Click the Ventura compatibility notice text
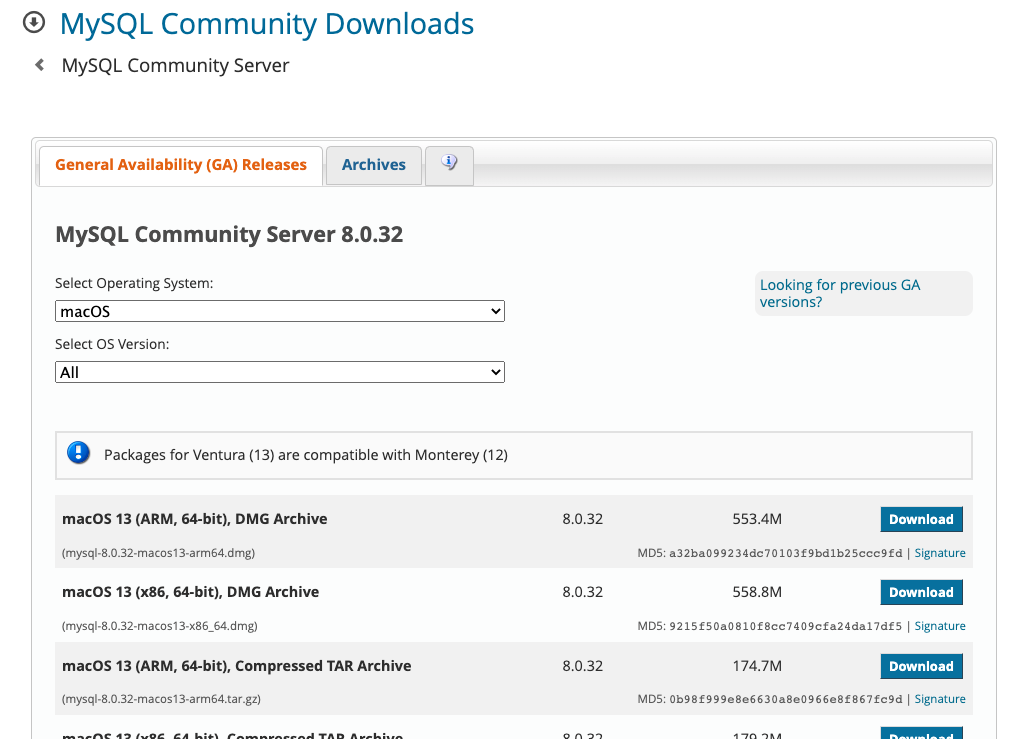1019x739 pixels. [x=305, y=455]
